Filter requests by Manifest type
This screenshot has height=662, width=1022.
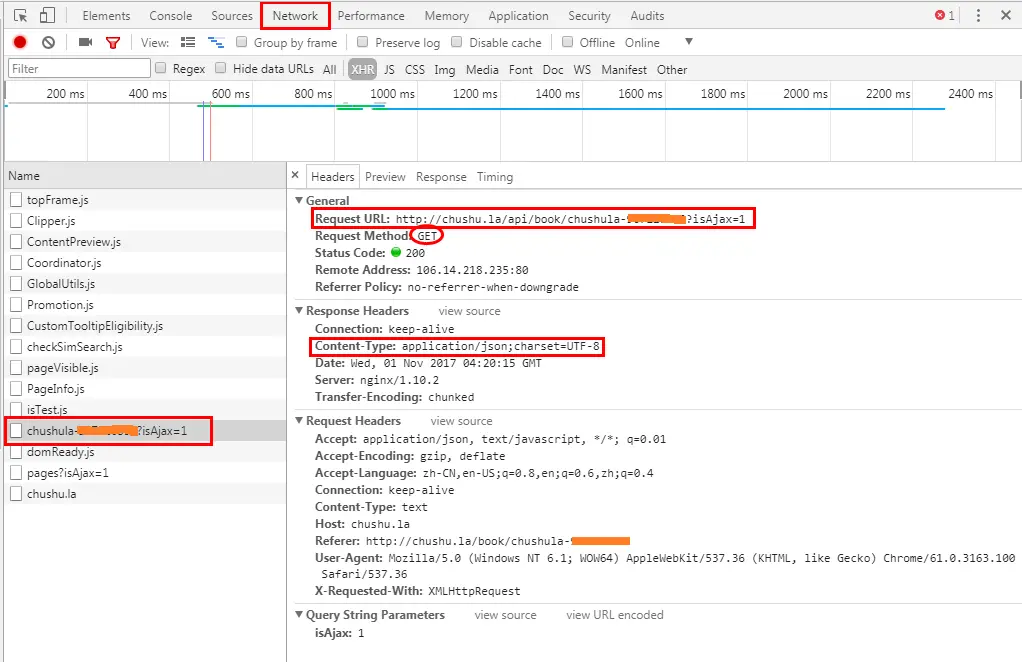(x=624, y=69)
